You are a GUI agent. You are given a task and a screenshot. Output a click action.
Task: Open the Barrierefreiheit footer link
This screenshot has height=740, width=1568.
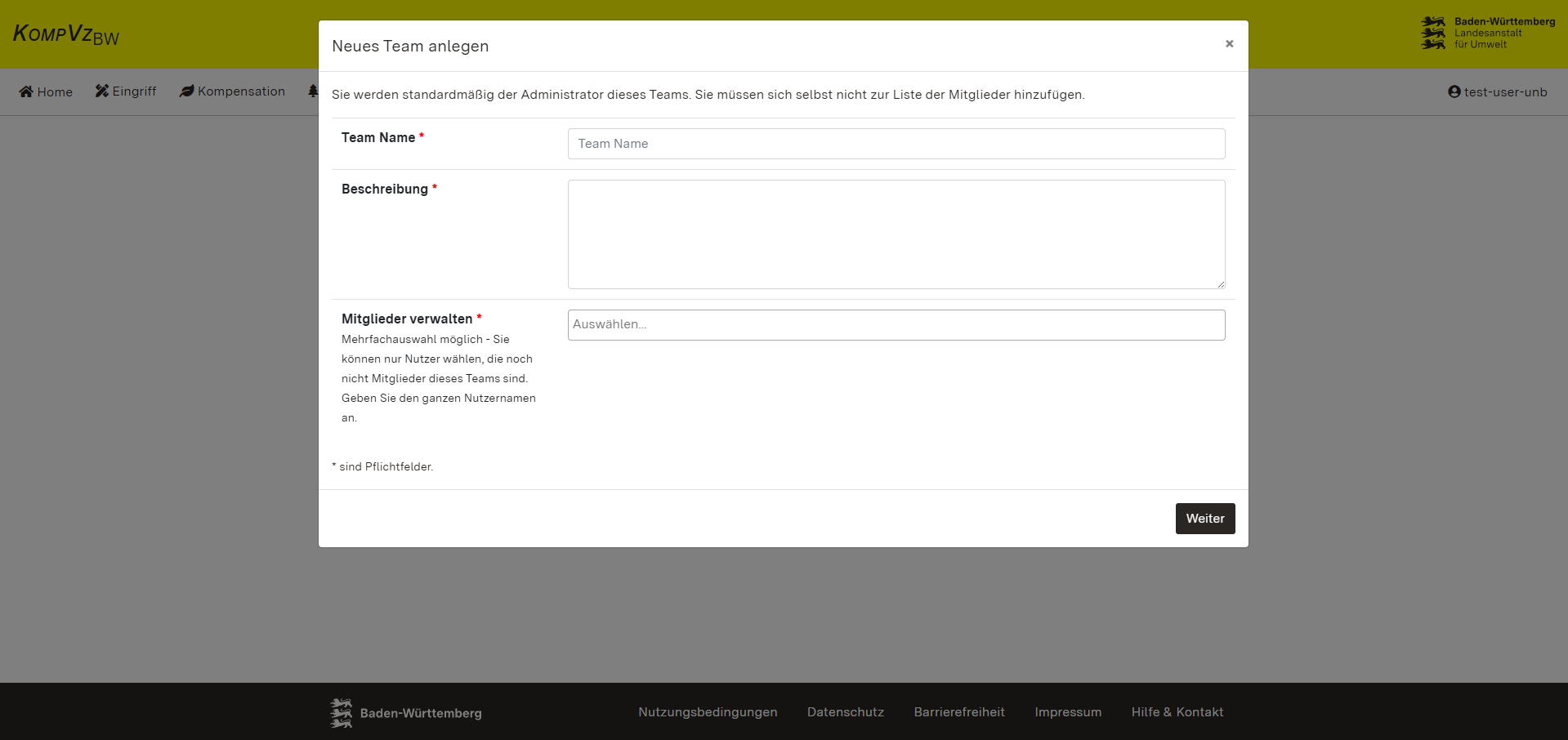pos(959,712)
